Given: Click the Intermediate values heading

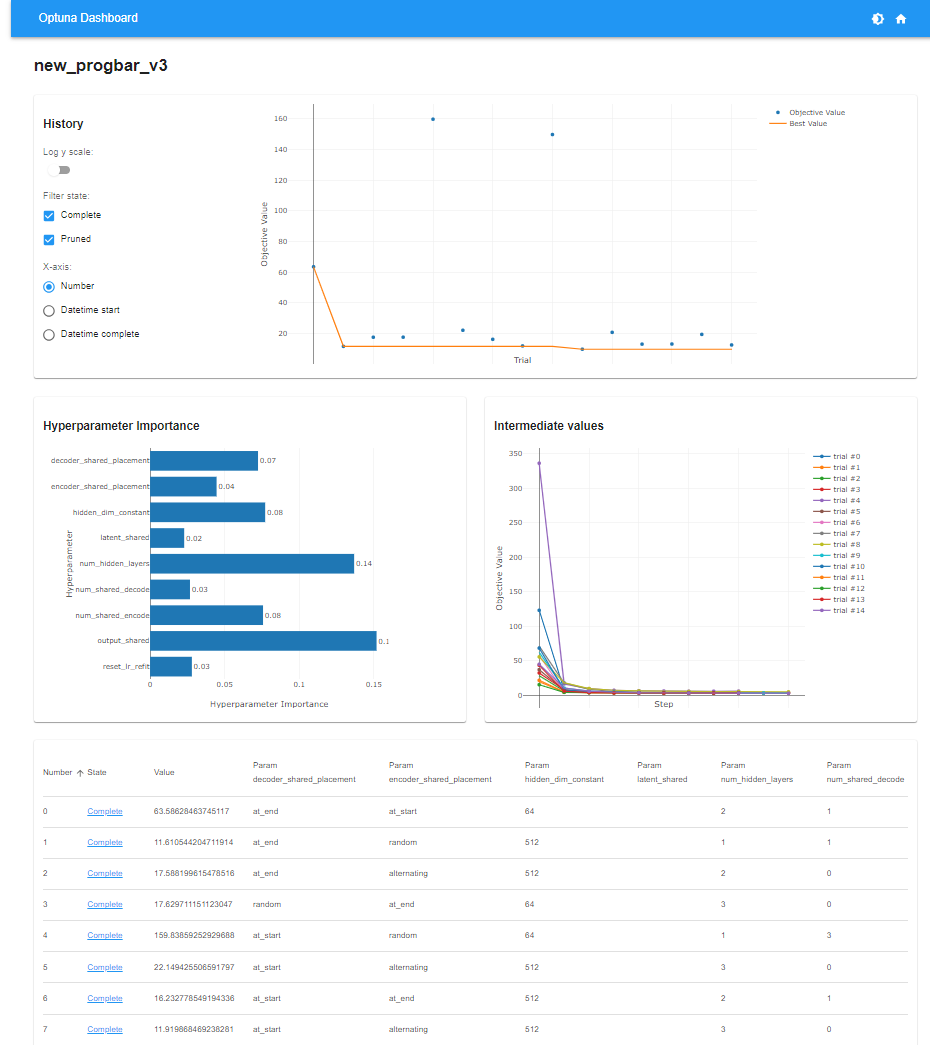Looking at the screenshot, I should pyautogui.click(x=549, y=426).
